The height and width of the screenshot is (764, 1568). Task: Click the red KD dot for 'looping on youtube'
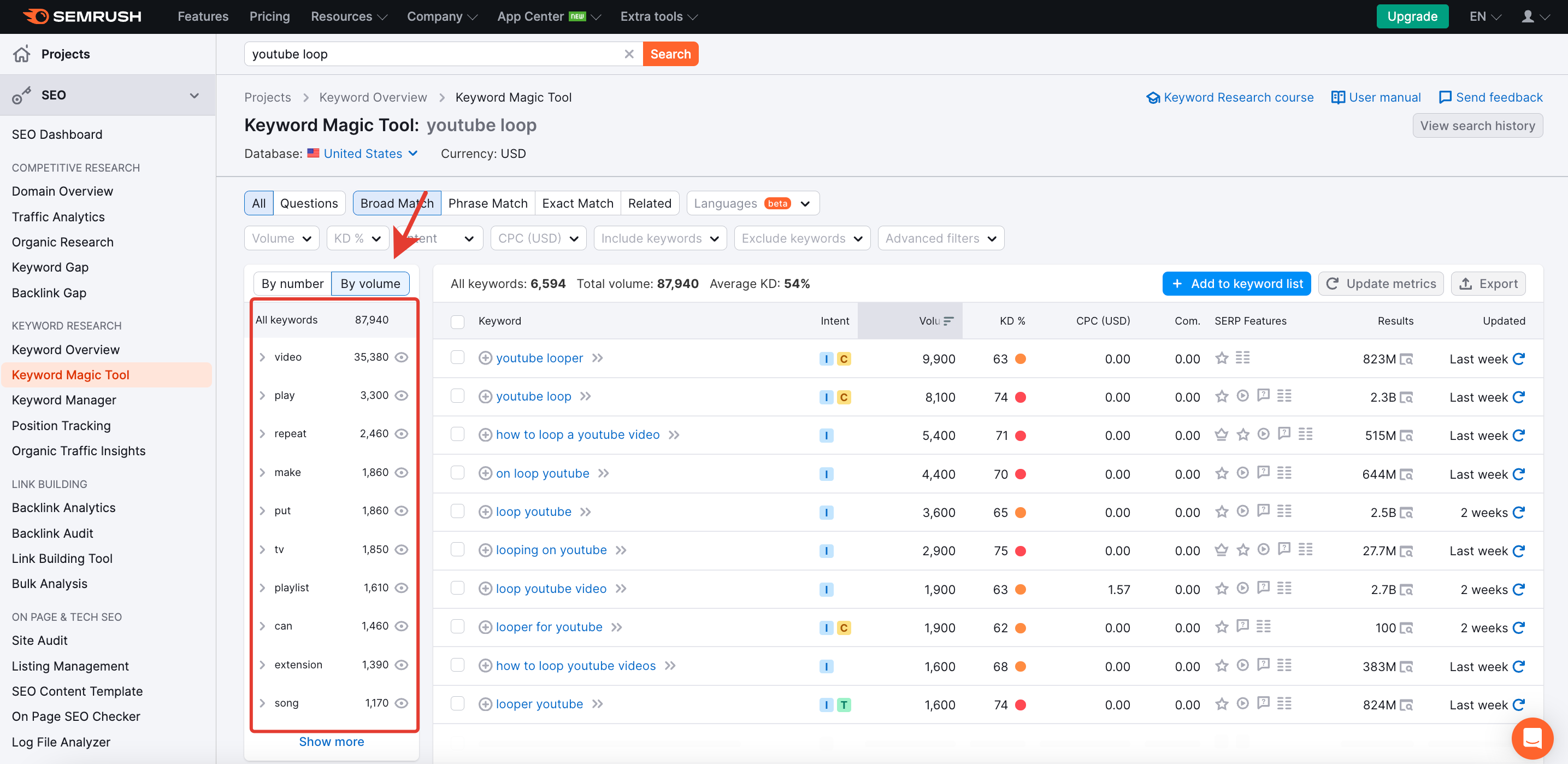[1021, 551]
